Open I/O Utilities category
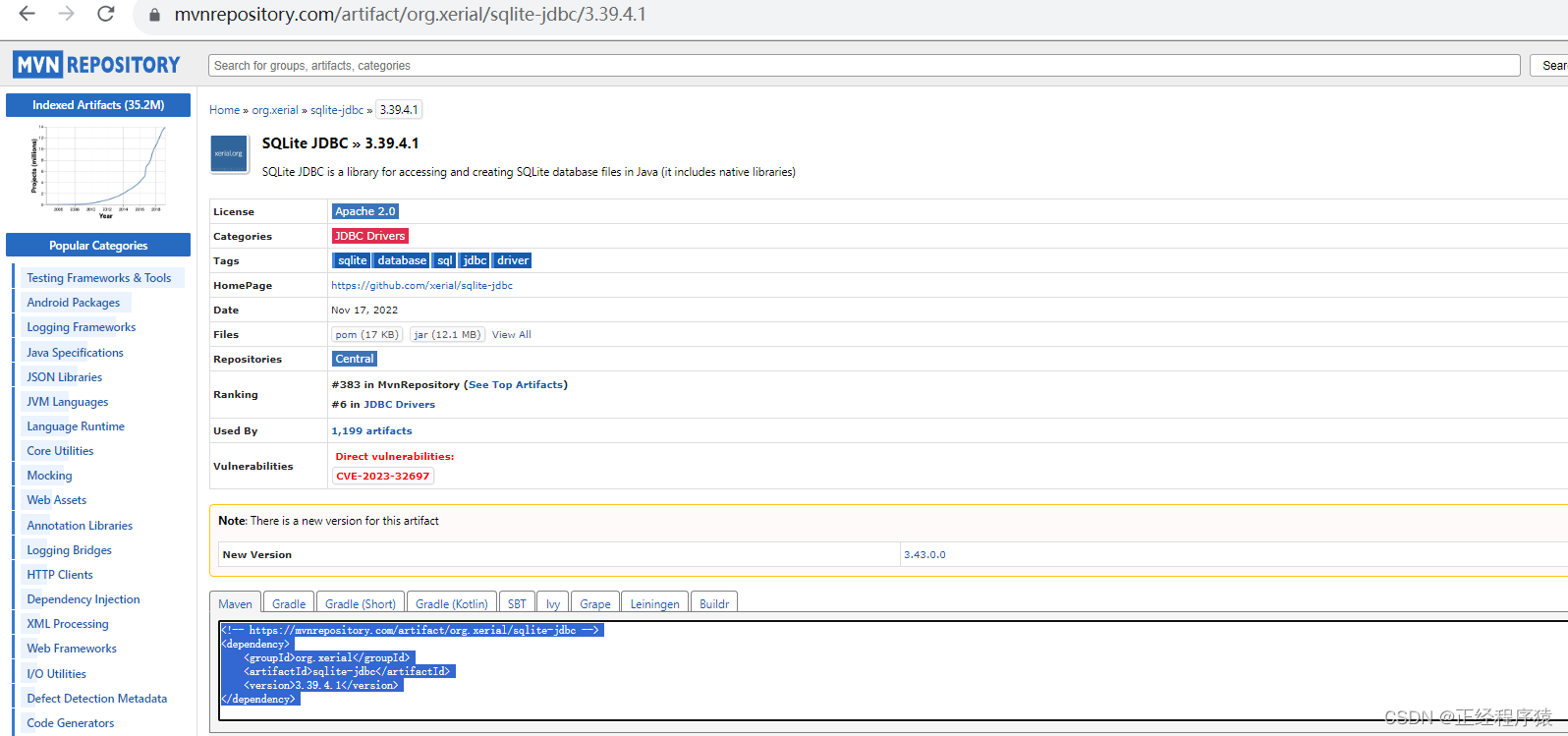 (57, 674)
